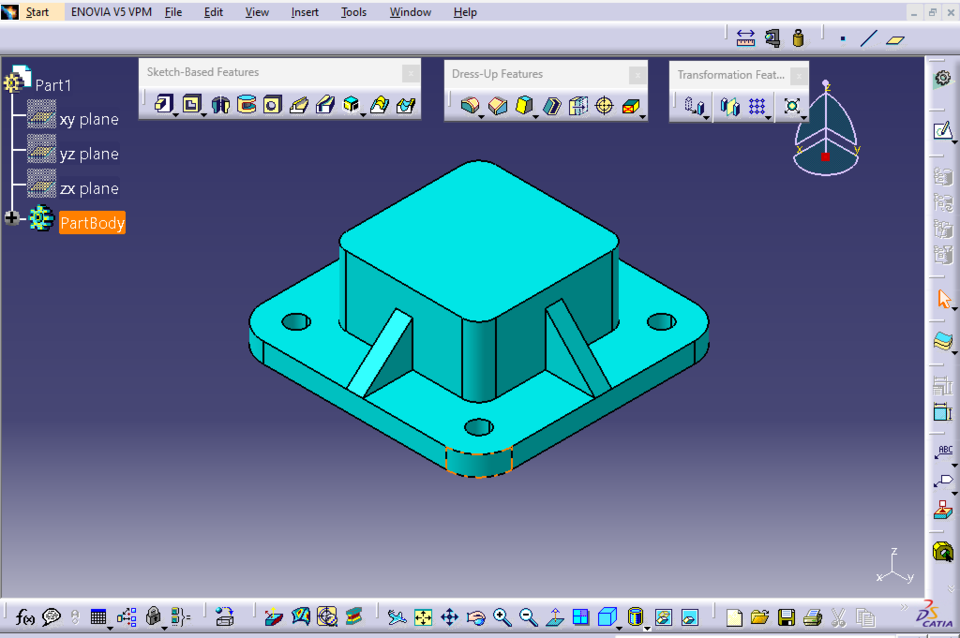Open the Insert menu
This screenshot has height=638, width=960.
(305, 12)
